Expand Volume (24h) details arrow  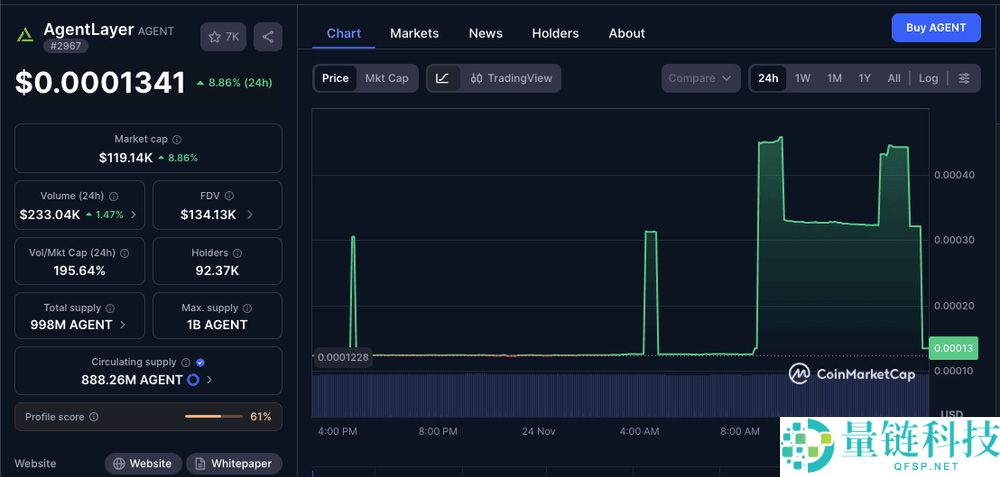click(133, 215)
